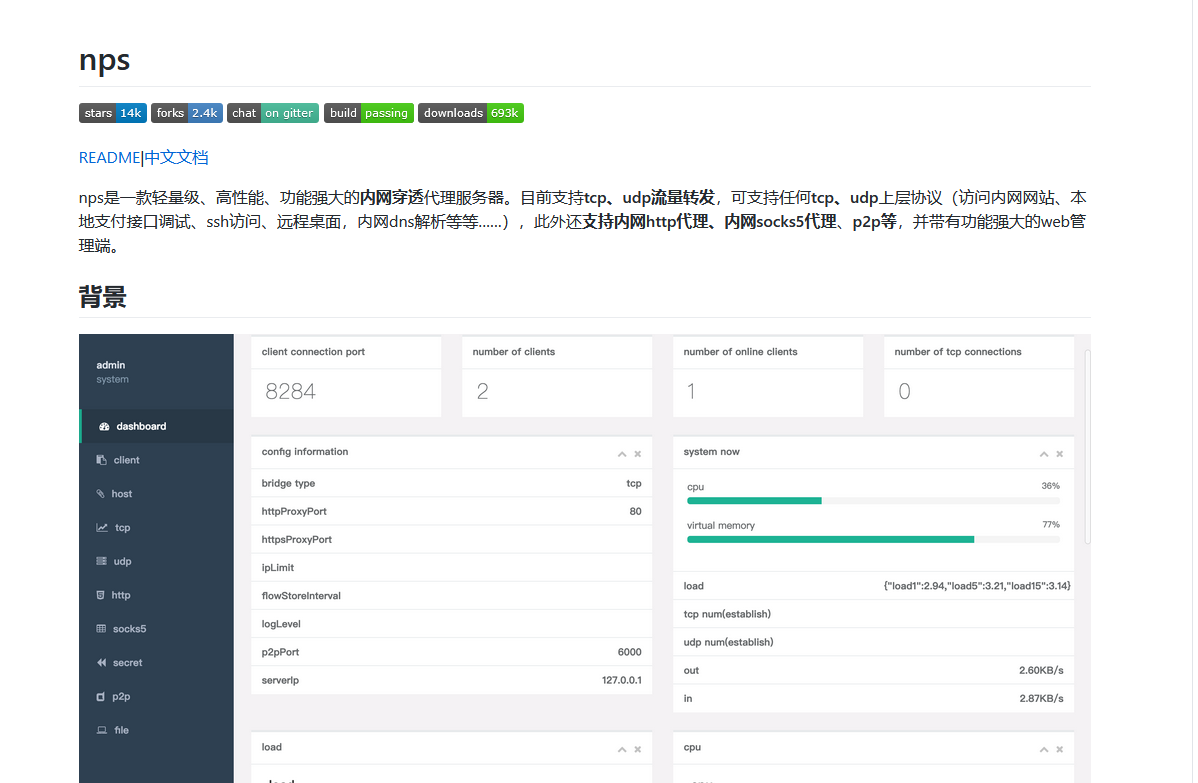Collapse the config information panel
This screenshot has width=1198, height=783.
tap(622, 454)
